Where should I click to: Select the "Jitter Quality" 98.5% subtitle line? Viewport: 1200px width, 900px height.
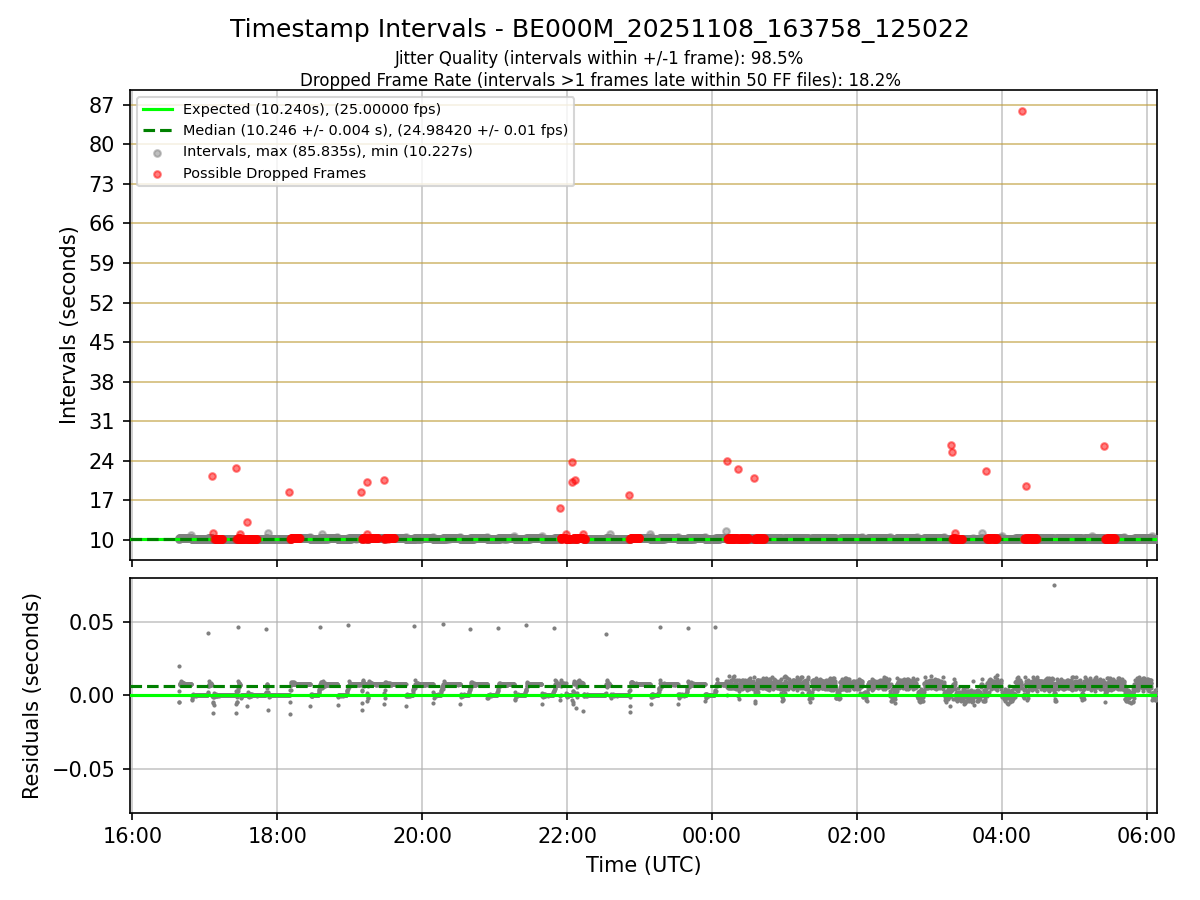click(600, 59)
